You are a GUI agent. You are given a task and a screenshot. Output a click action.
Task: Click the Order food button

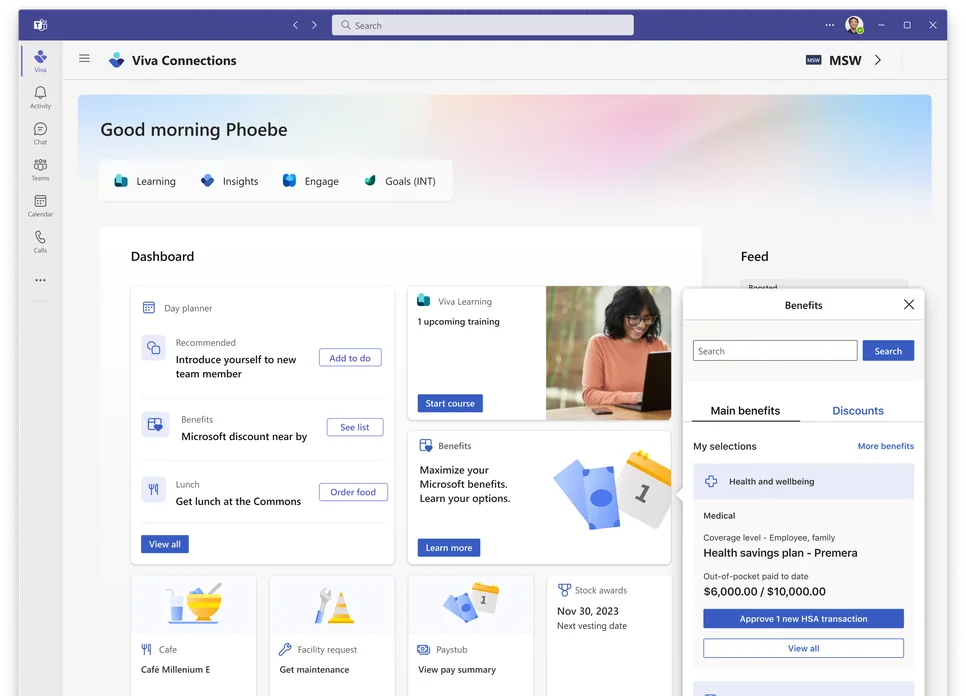click(353, 492)
